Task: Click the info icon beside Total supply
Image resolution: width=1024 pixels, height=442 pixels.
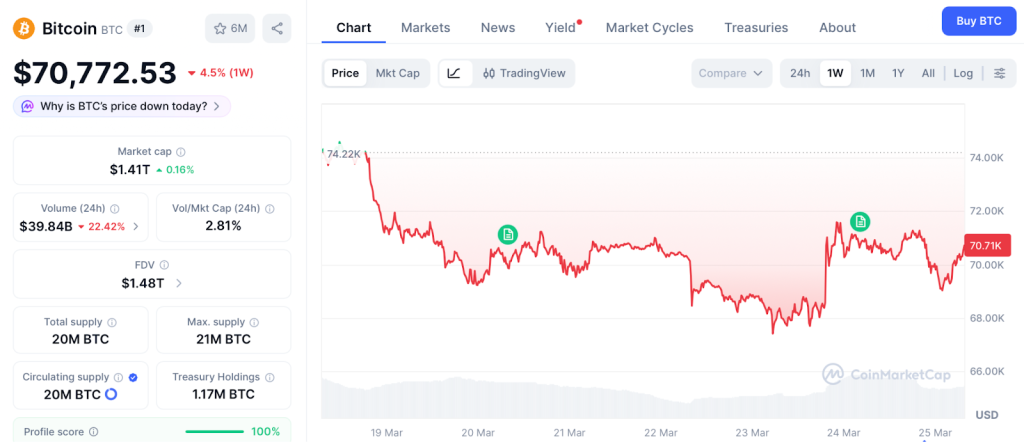Action: [x=112, y=322]
